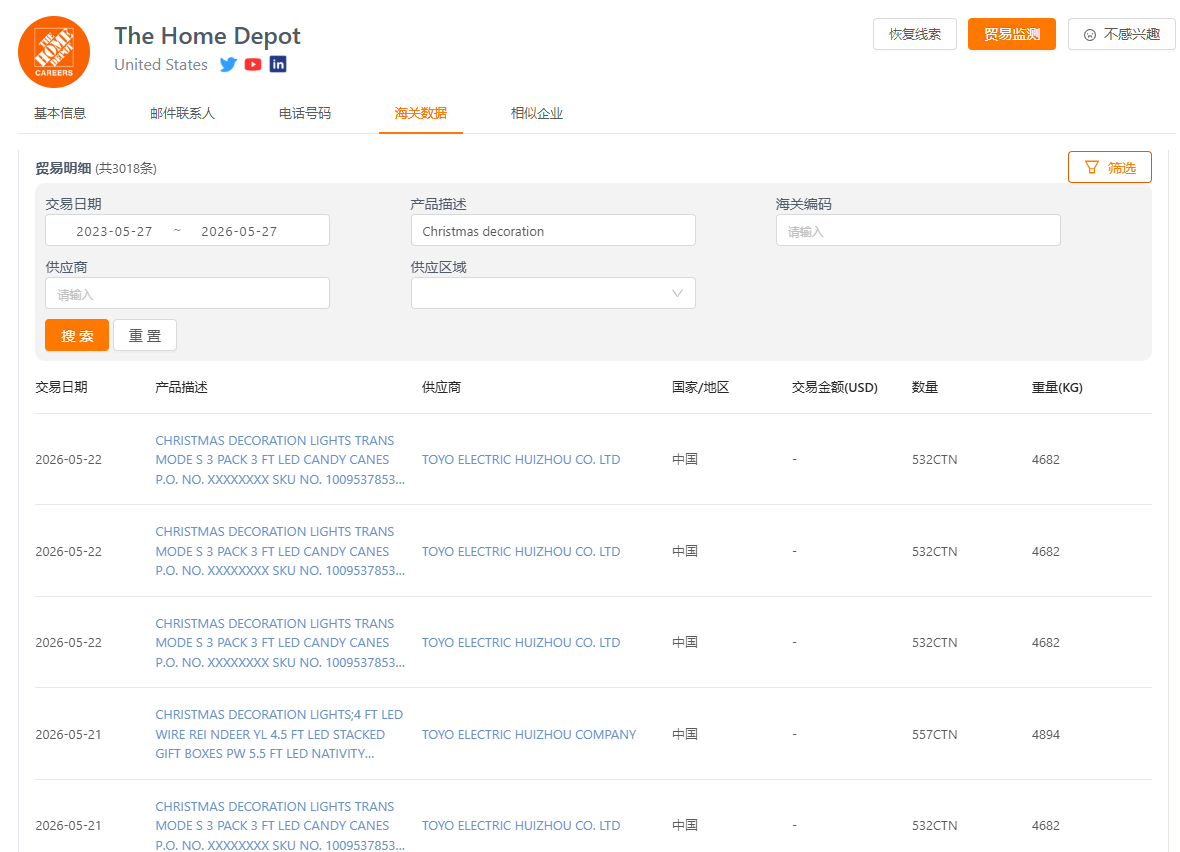Click The Home Depot company logo
Image resolution: width=1180 pixels, height=852 pixels.
[x=54, y=52]
